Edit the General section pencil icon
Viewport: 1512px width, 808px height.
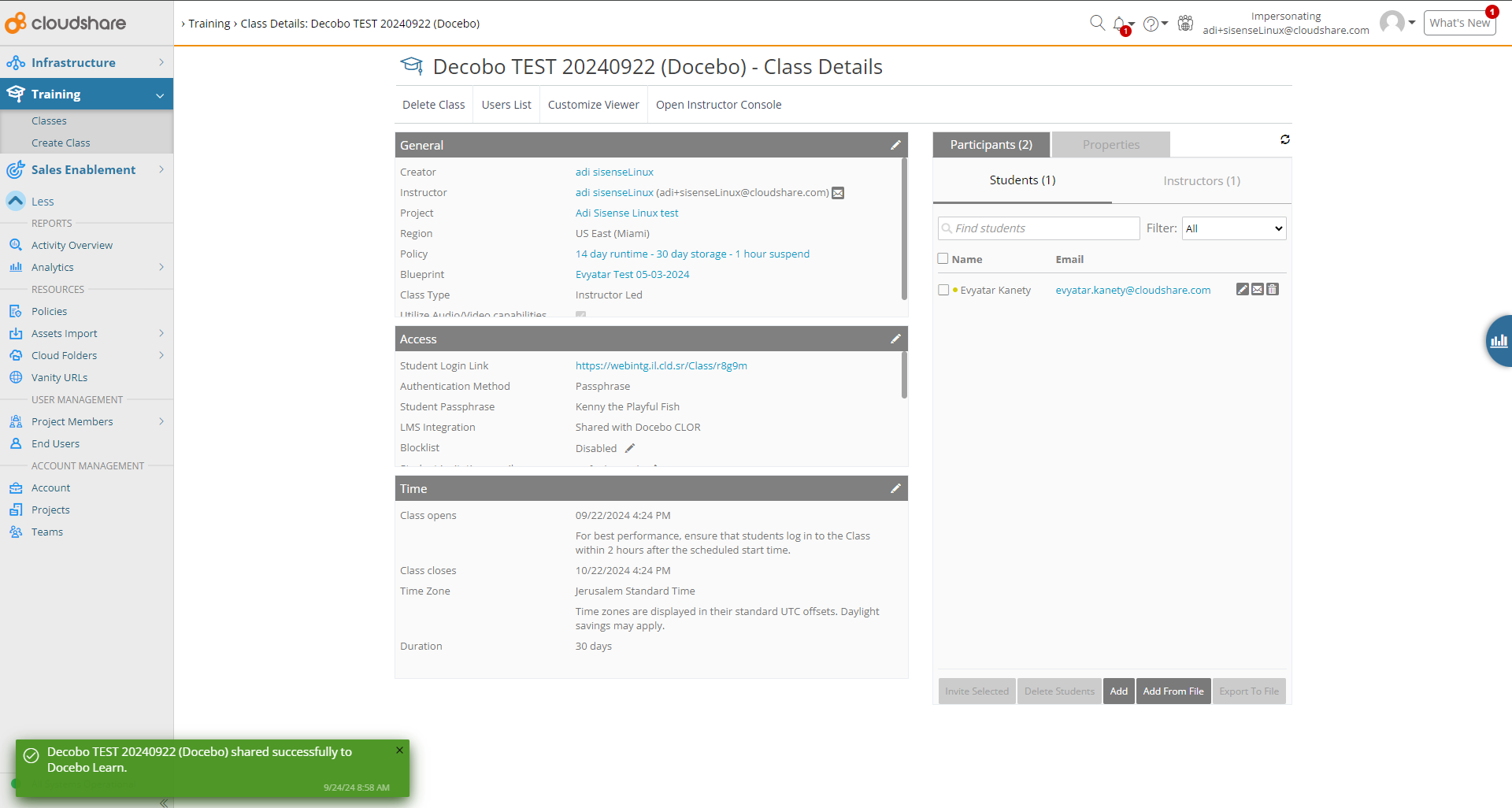(895, 145)
